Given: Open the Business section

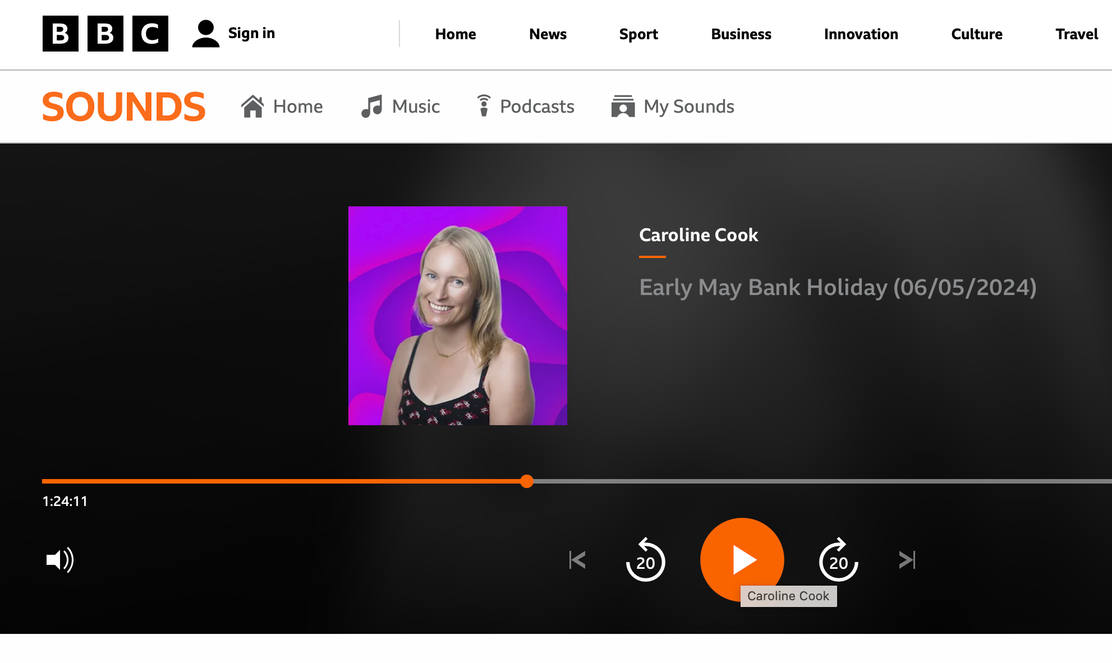Looking at the screenshot, I should [741, 34].
